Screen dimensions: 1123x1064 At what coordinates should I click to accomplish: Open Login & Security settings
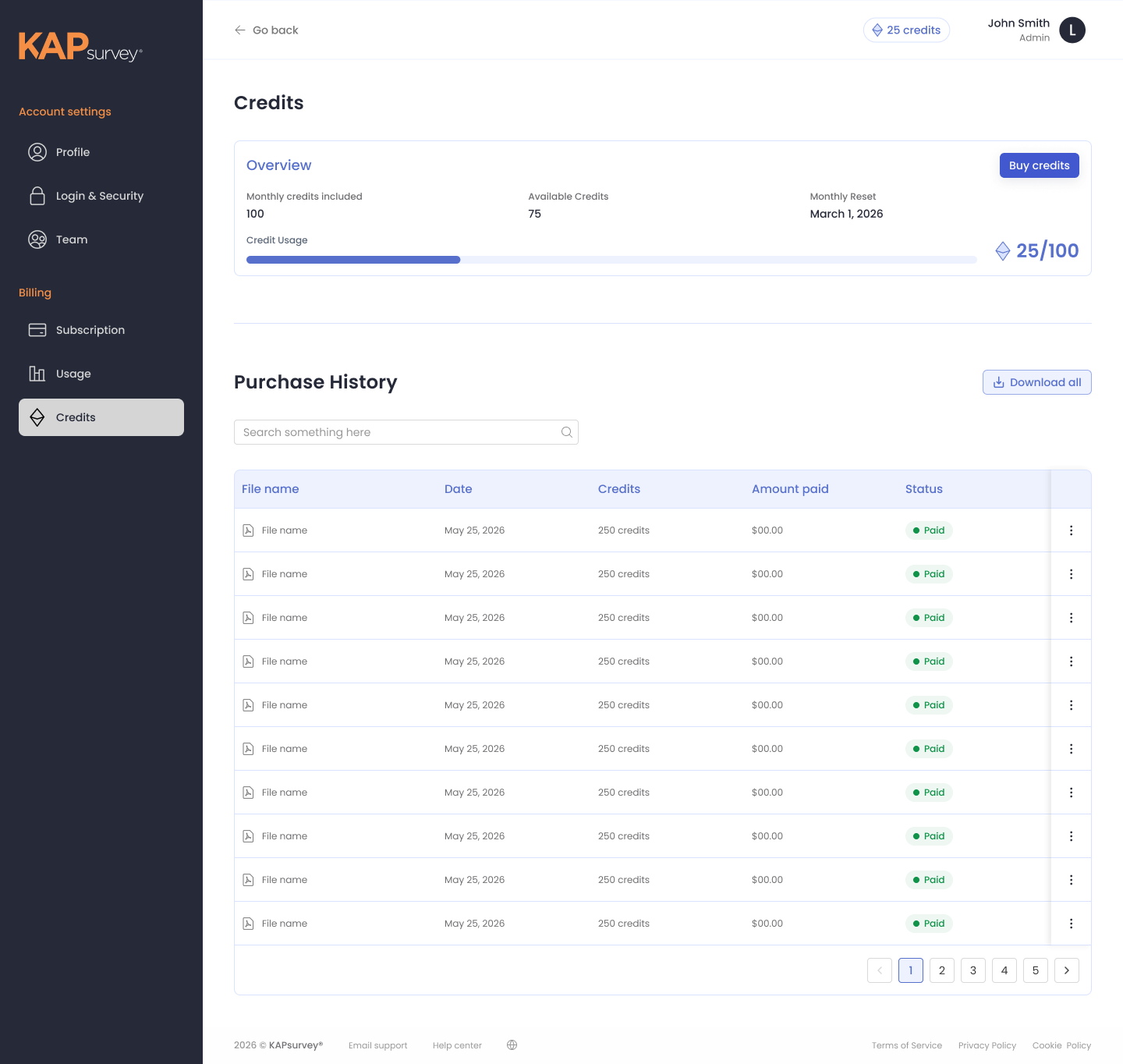(101, 196)
